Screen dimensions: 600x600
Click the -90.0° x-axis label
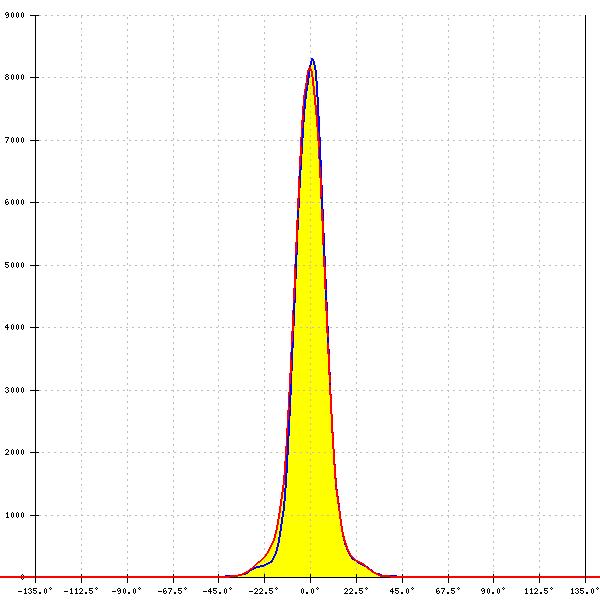tap(127, 591)
